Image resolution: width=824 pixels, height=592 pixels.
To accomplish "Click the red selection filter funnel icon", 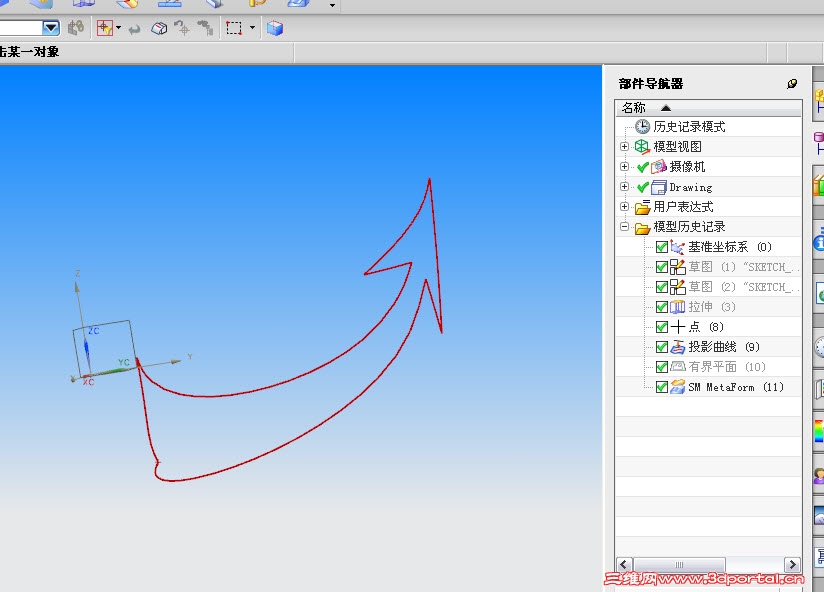I will [x=105, y=28].
